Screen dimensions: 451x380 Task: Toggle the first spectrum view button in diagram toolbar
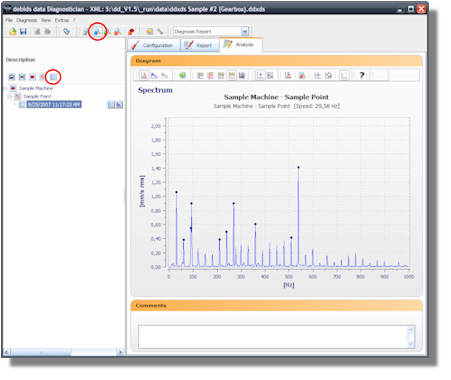[x=144, y=75]
